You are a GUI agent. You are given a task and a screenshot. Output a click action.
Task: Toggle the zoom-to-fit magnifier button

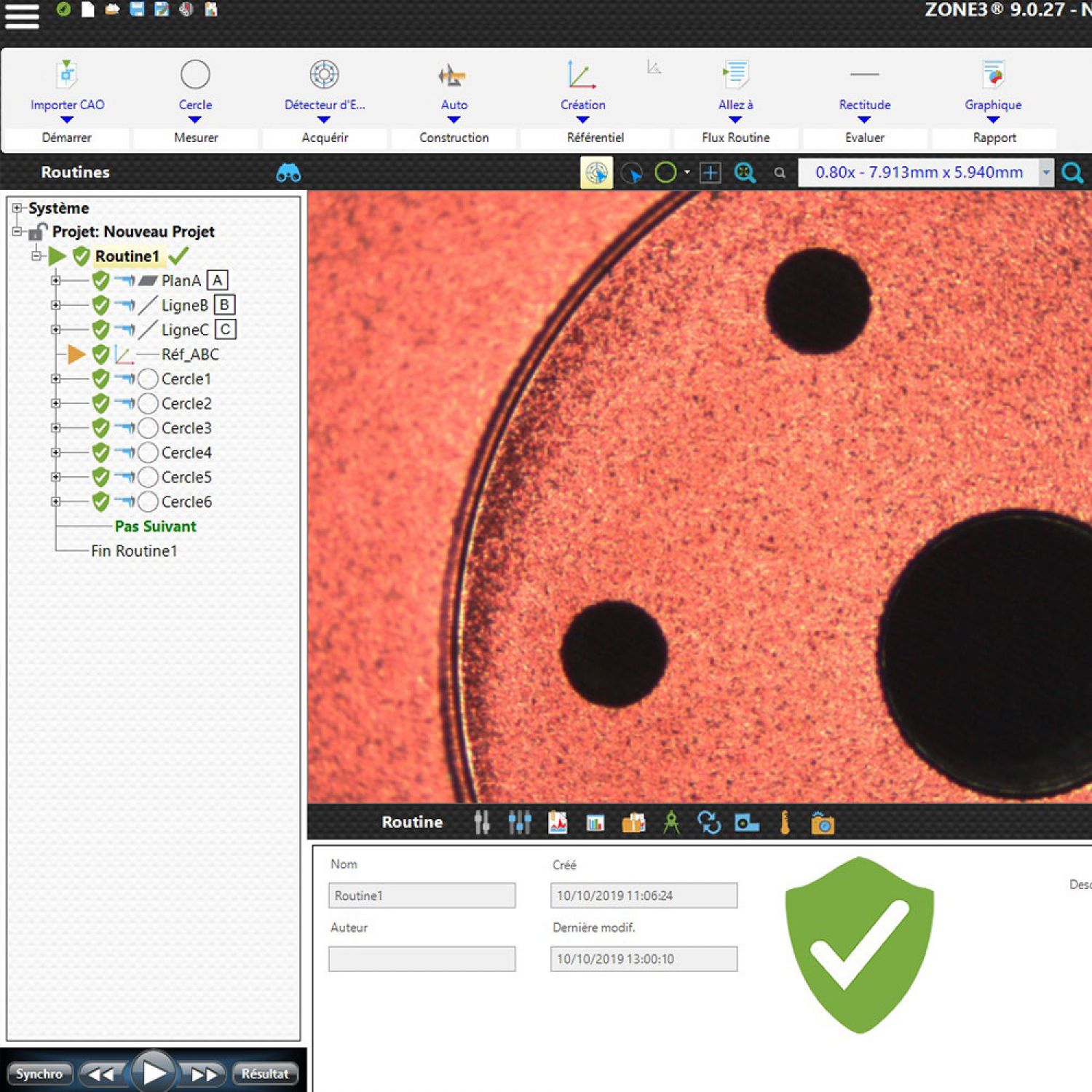pyautogui.click(x=745, y=173)
